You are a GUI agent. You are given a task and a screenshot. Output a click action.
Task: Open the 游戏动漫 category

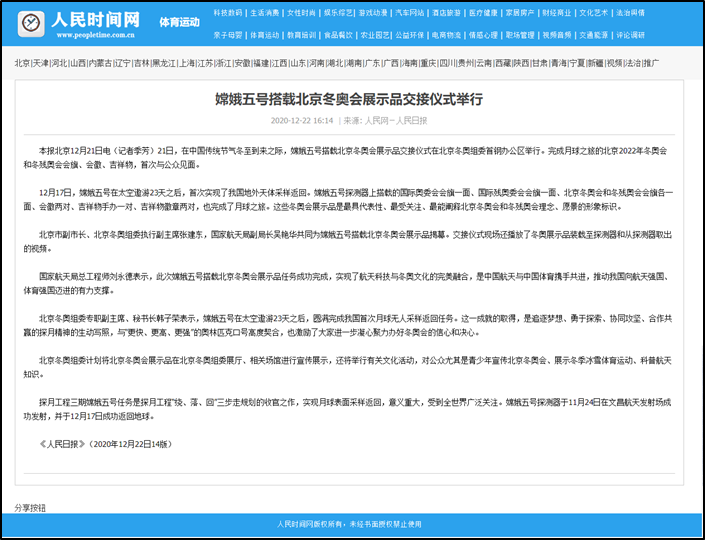(x=373, y=13)
